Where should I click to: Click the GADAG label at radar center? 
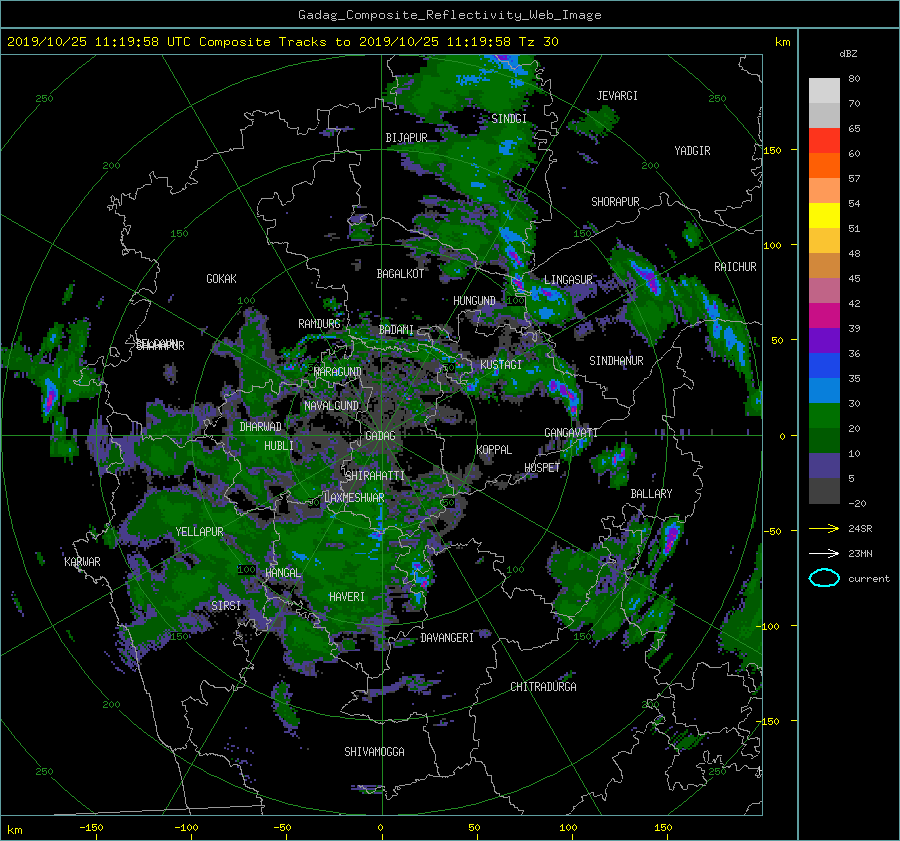[380, 436]
